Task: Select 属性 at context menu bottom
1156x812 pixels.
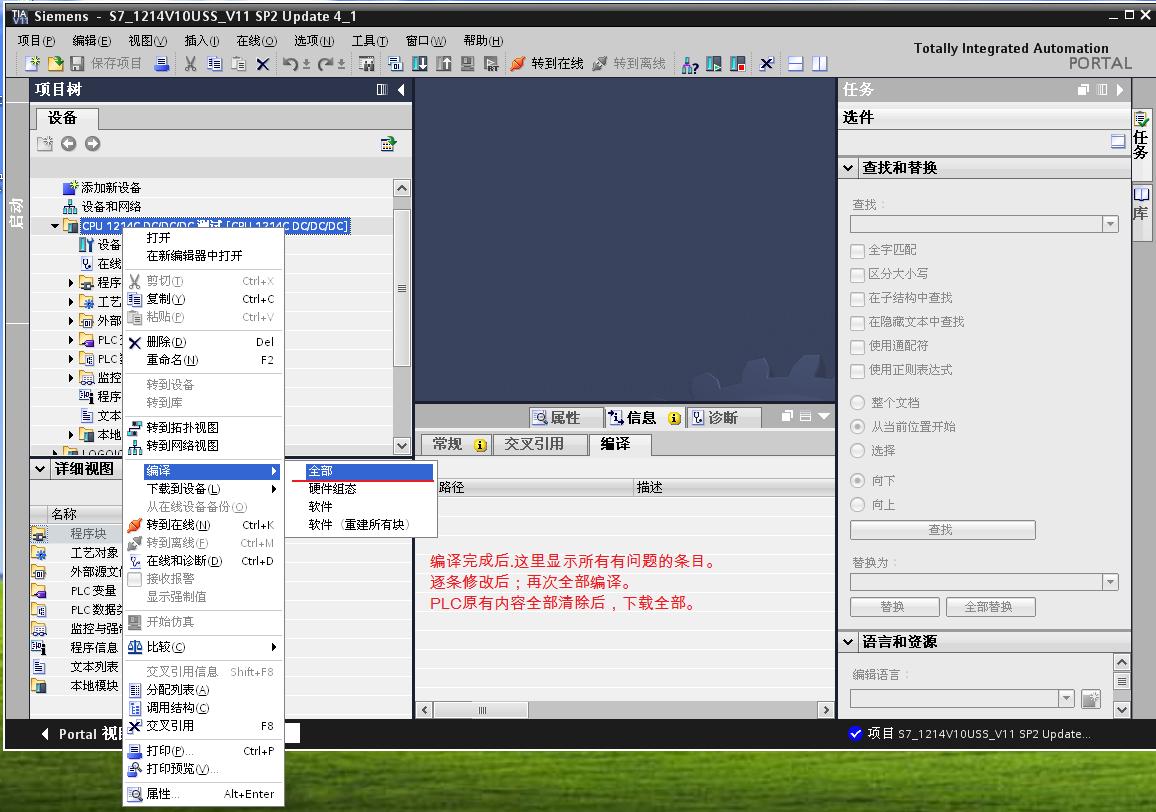Action: [203, 794]
